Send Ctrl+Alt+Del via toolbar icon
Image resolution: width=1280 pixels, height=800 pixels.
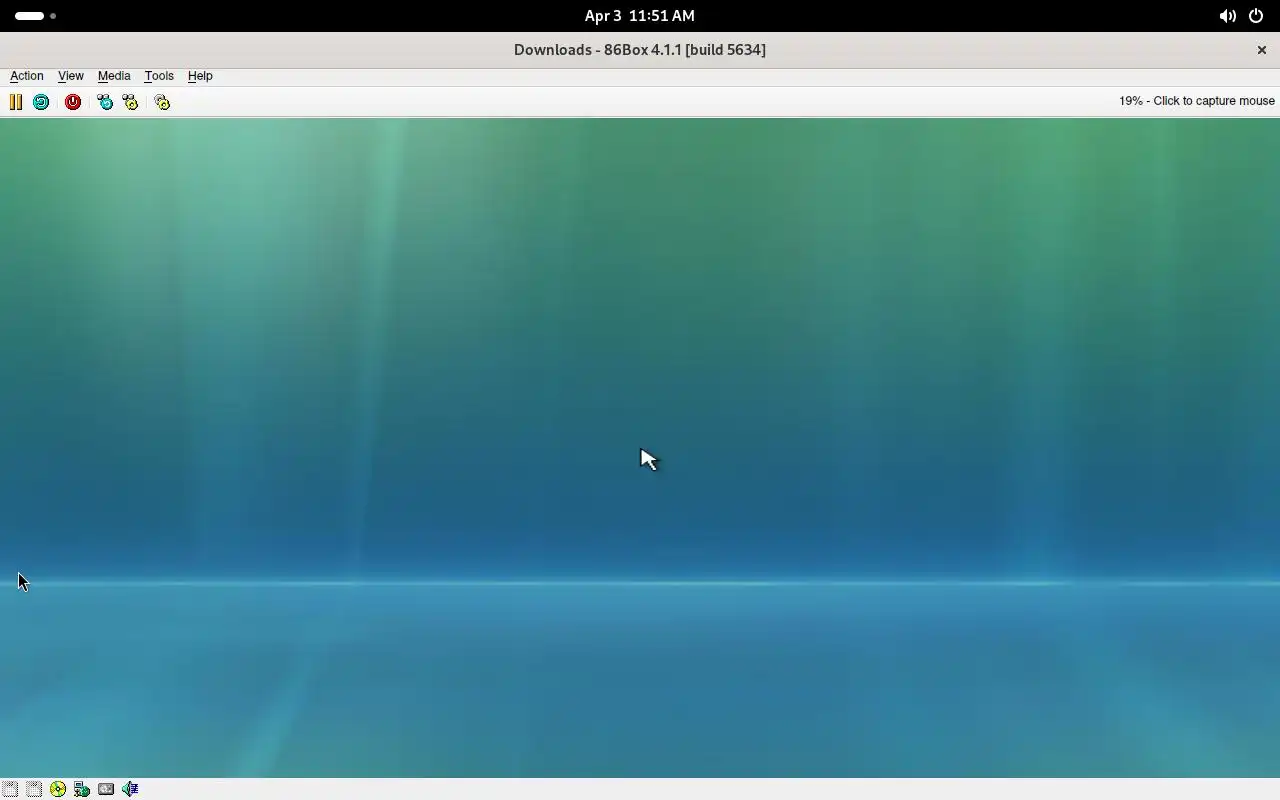click(x=105, y=102)
